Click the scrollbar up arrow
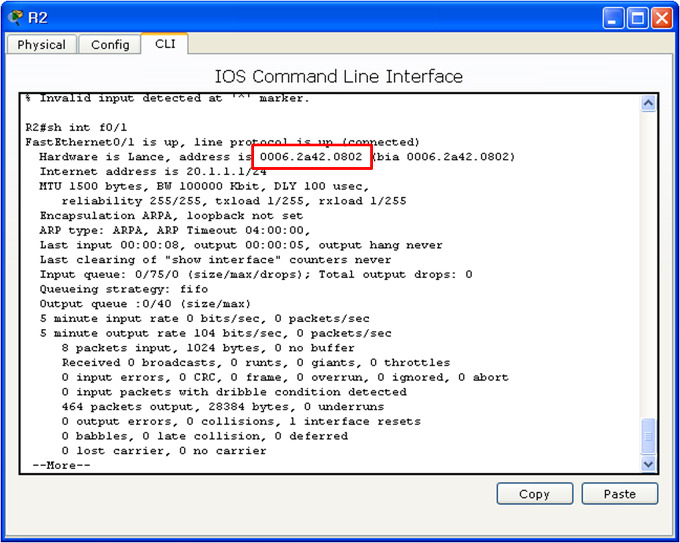The image size is (680, 543). point(648,103)
